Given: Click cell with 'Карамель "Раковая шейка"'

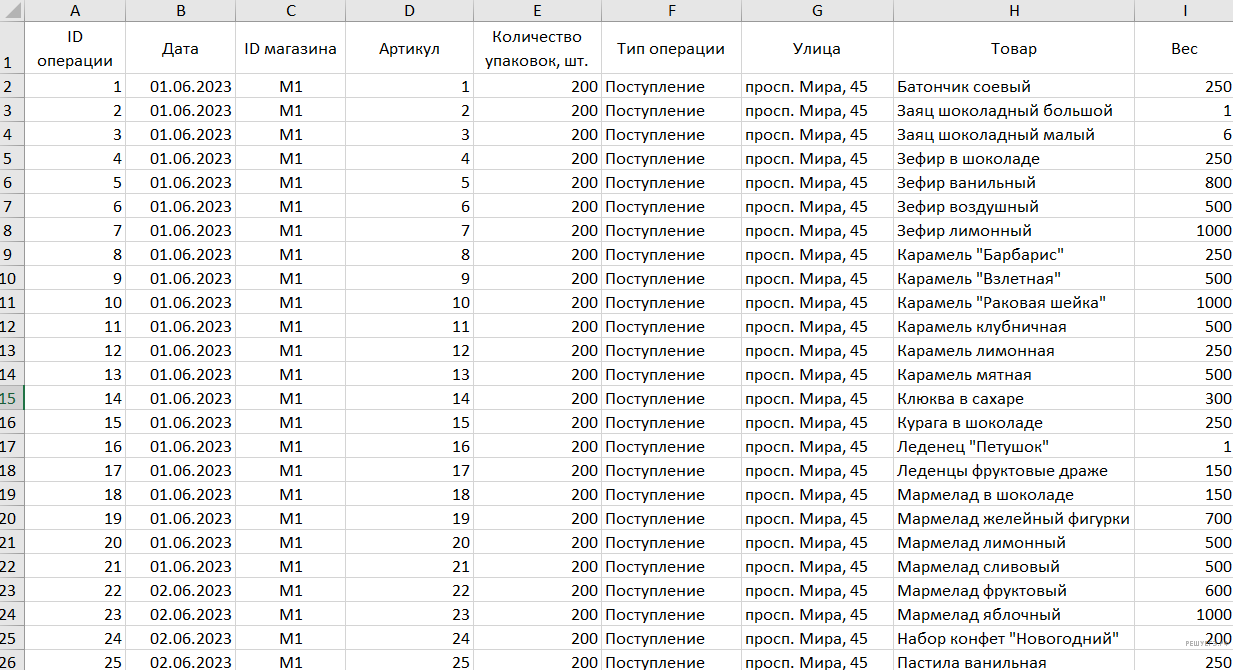Looking at the screenshot, I should (1014, 303).
